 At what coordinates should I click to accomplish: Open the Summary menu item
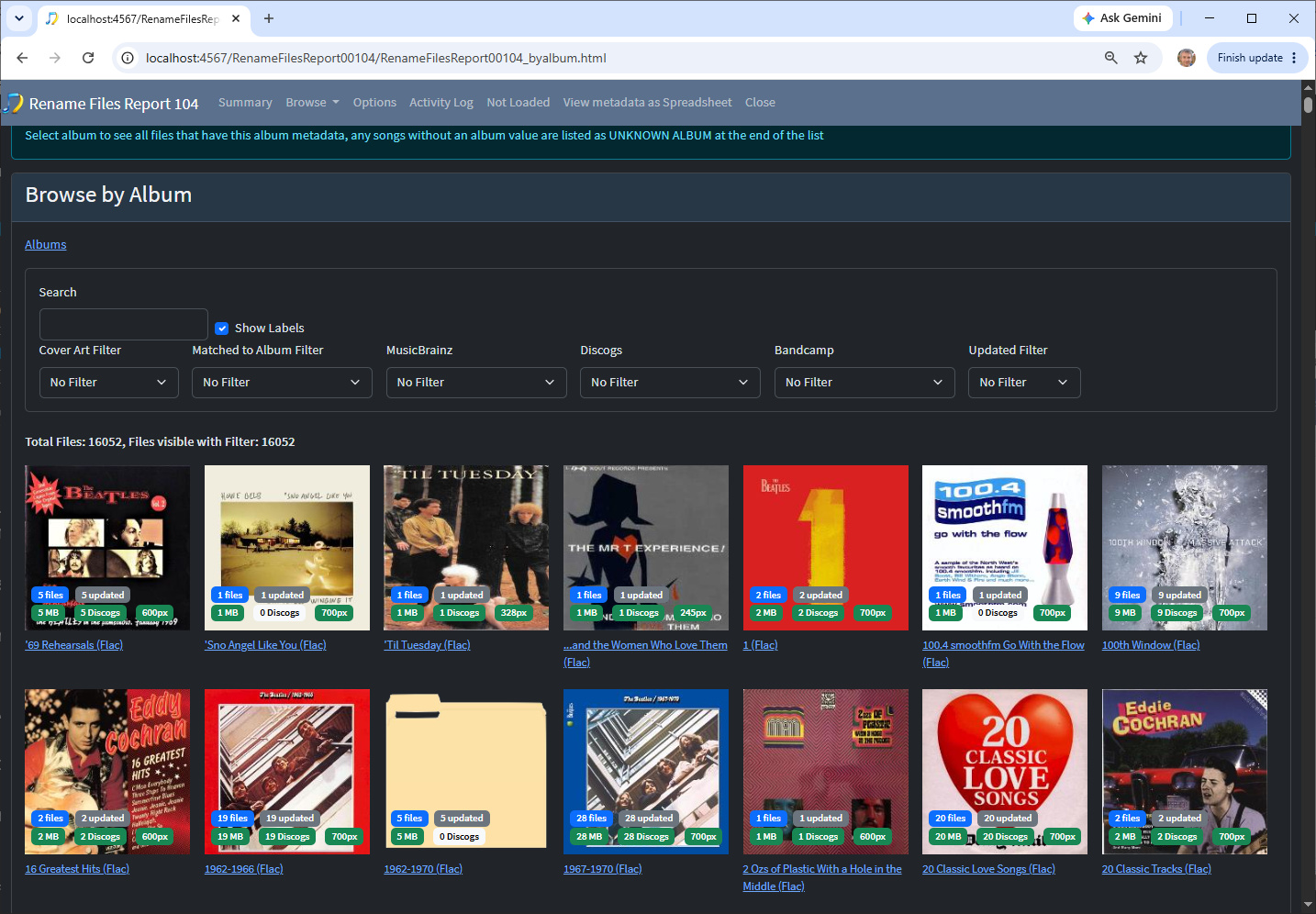click(x=245, y=103)
